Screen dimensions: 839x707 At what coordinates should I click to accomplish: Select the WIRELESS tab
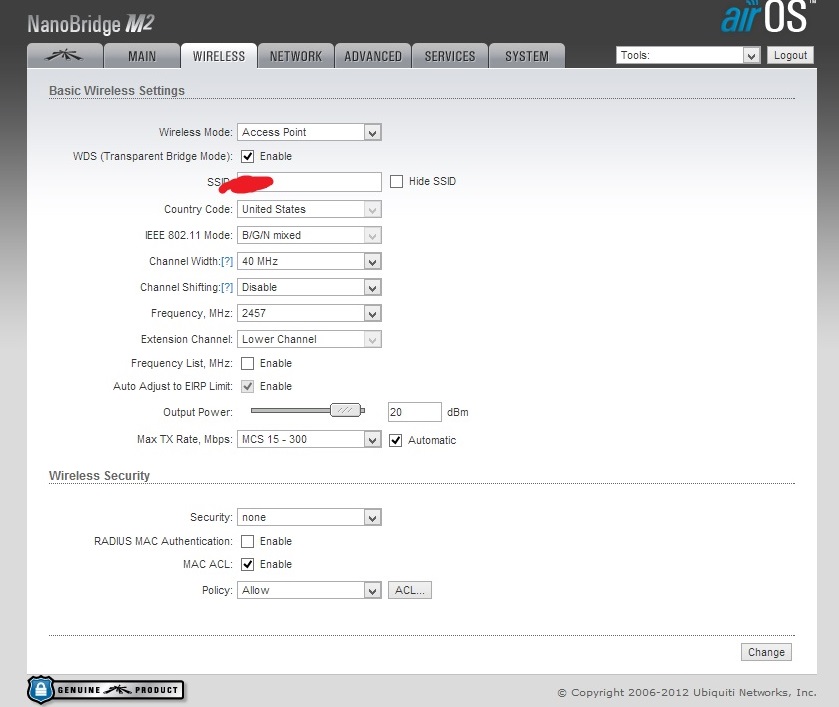point(219,56)
